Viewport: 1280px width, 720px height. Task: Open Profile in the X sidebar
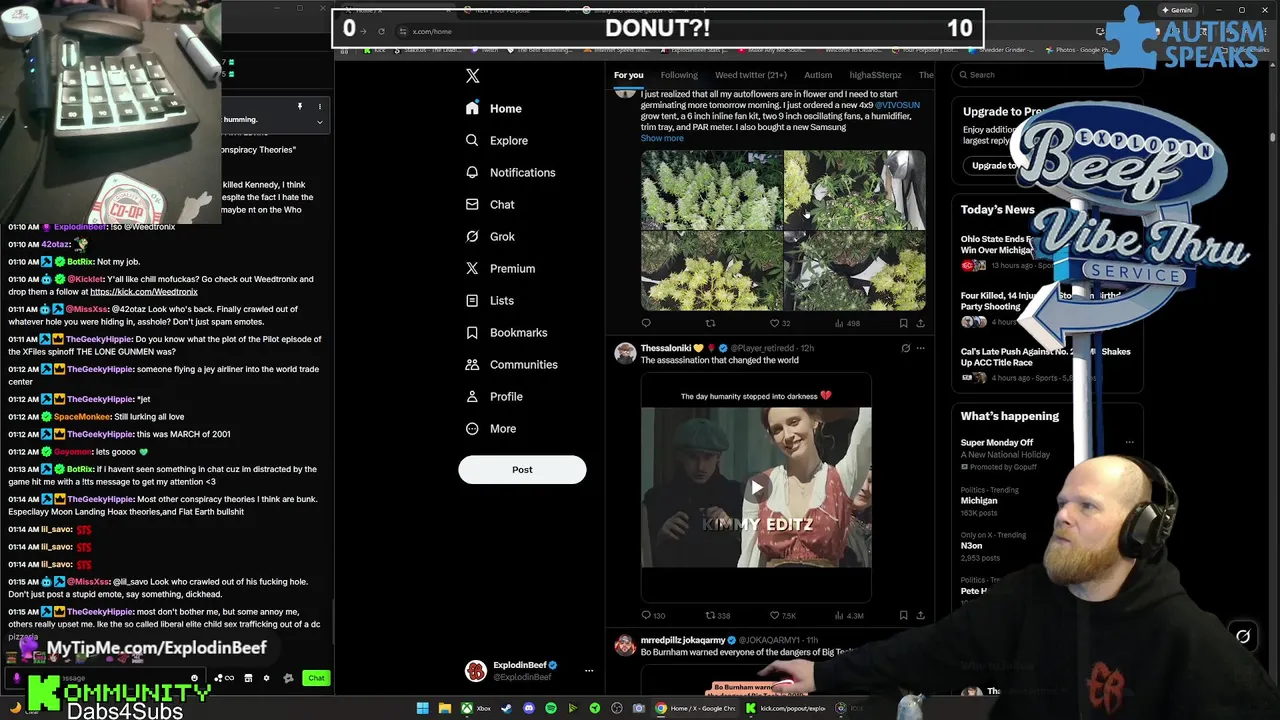[x=494, y=396]
